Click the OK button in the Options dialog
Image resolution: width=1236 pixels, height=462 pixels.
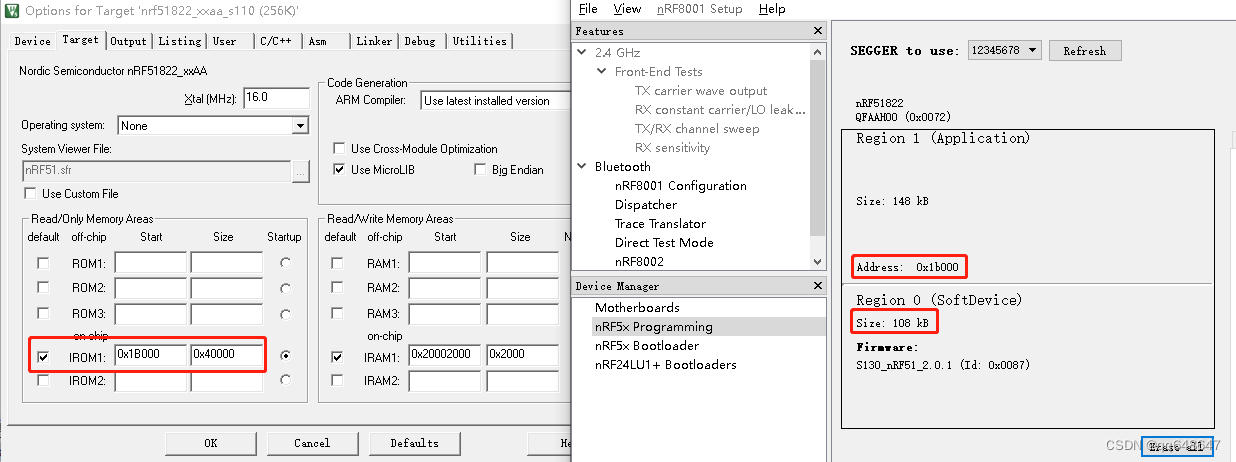(x=210, y=443)
